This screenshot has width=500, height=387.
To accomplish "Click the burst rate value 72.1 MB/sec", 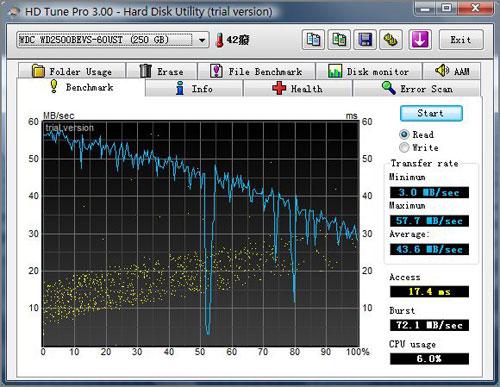I will coord(429,325).
